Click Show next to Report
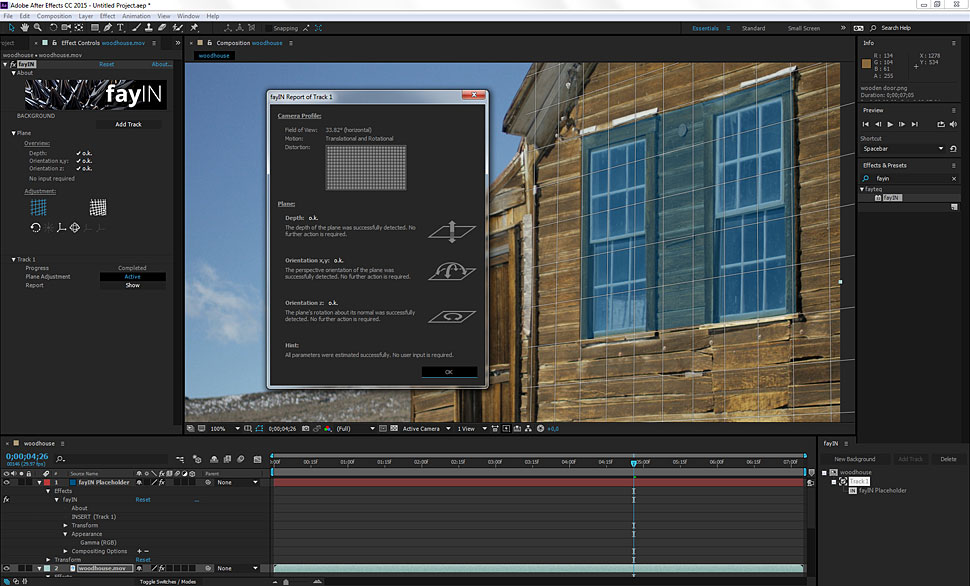This screenshot has height=586, width=970. (133, 285)
